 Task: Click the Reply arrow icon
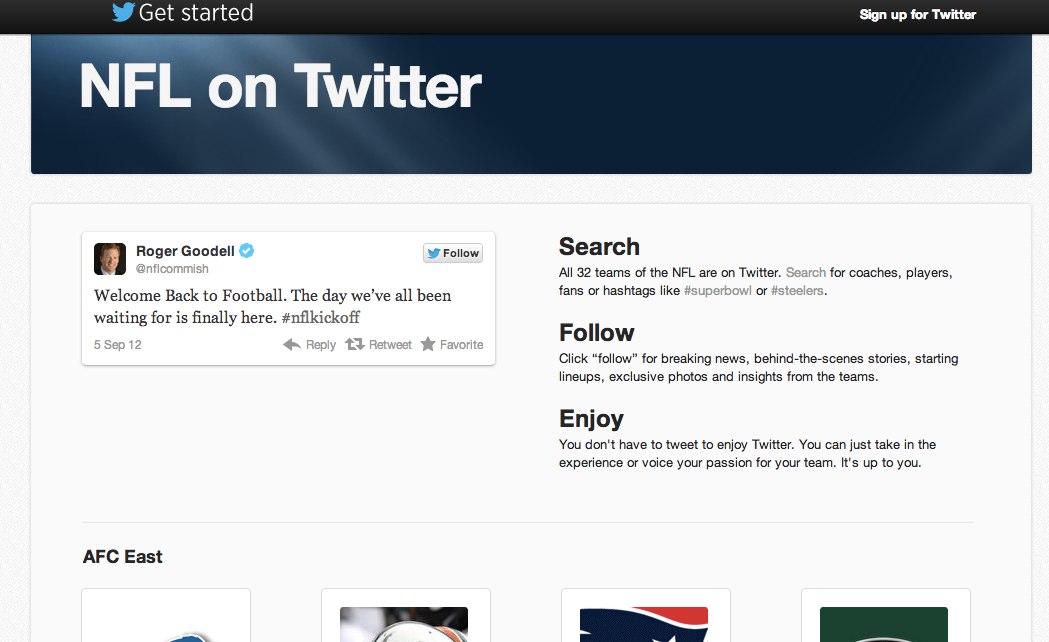coord(292,344)
